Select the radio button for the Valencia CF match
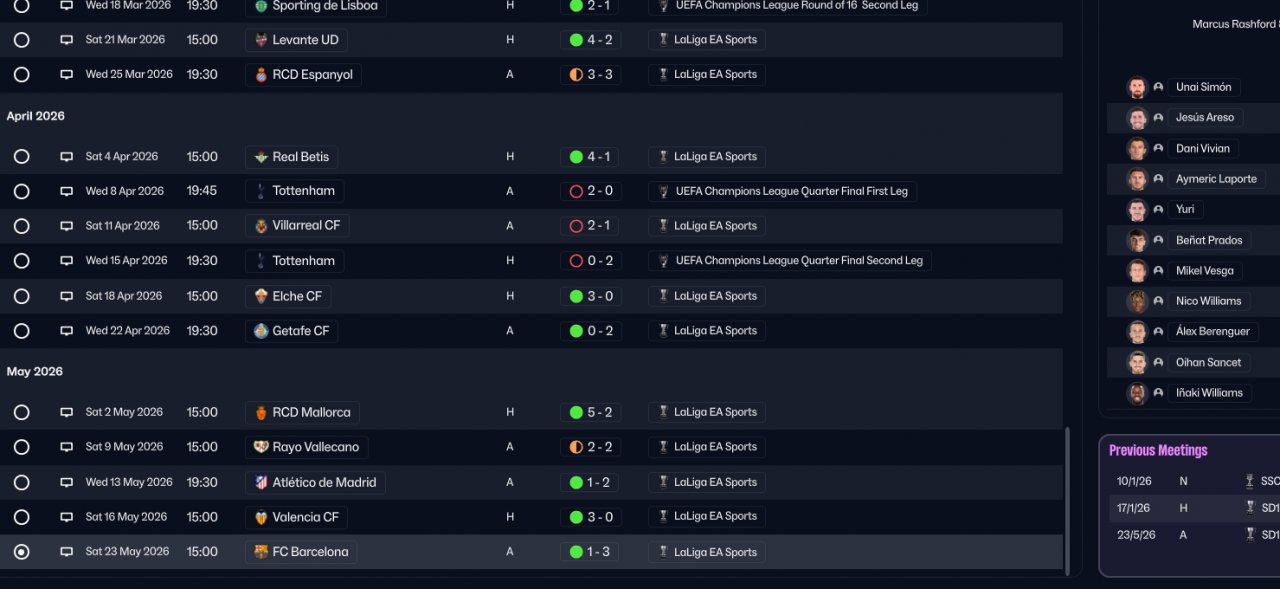Image resolution: width=1280 pixels, height=589 pixels. tap(21, 517)
